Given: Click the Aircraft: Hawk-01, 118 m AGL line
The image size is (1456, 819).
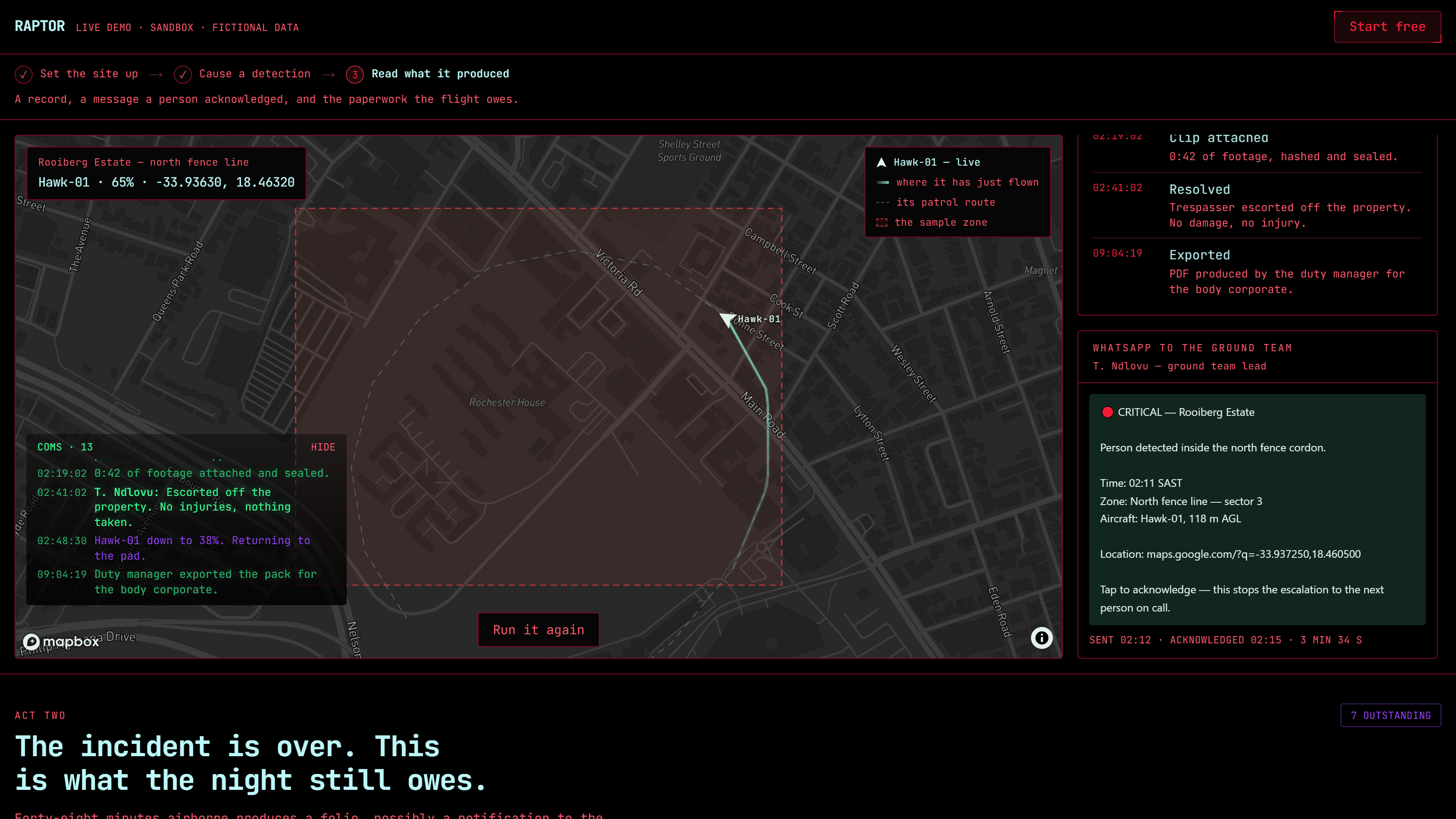Looking at the screenshot, I should [x=1170, y=518].
